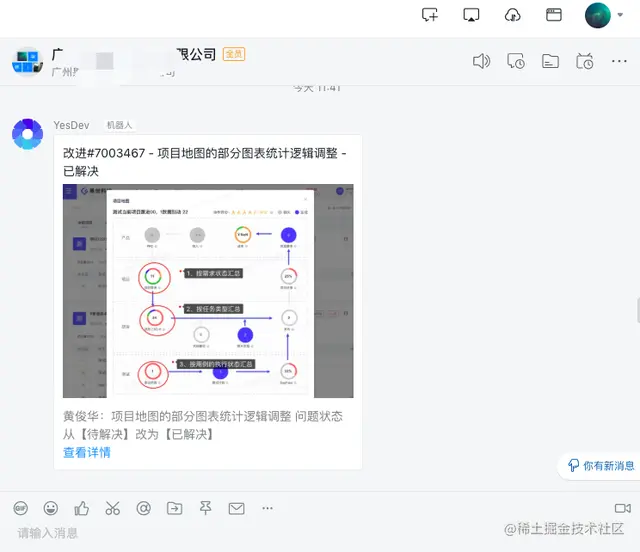Click the 机器人 tag label
The height and width of the screenshot is (552, 640).
[119, 125]
